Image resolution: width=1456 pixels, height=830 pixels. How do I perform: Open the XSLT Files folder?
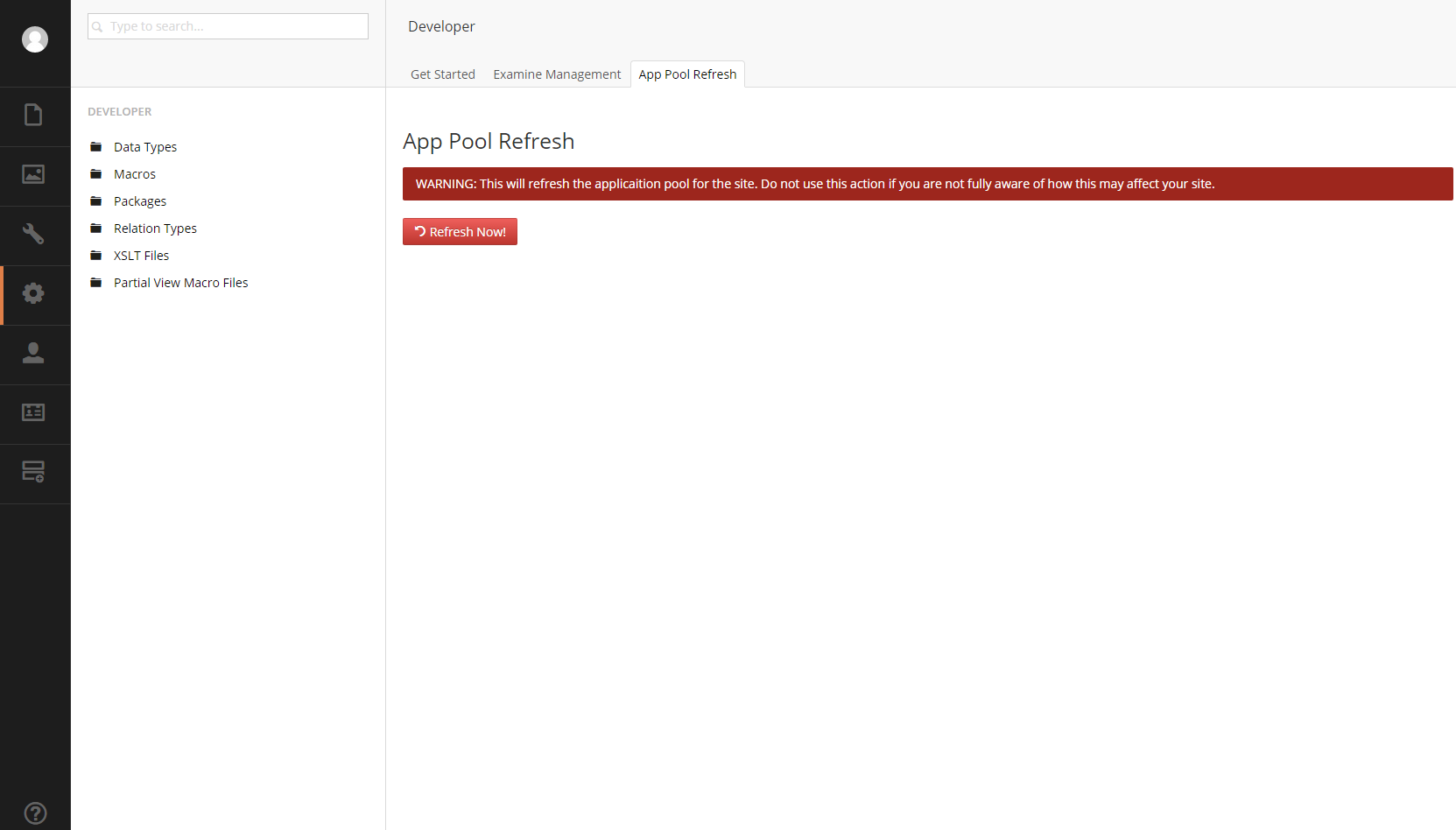coord(141,256)
